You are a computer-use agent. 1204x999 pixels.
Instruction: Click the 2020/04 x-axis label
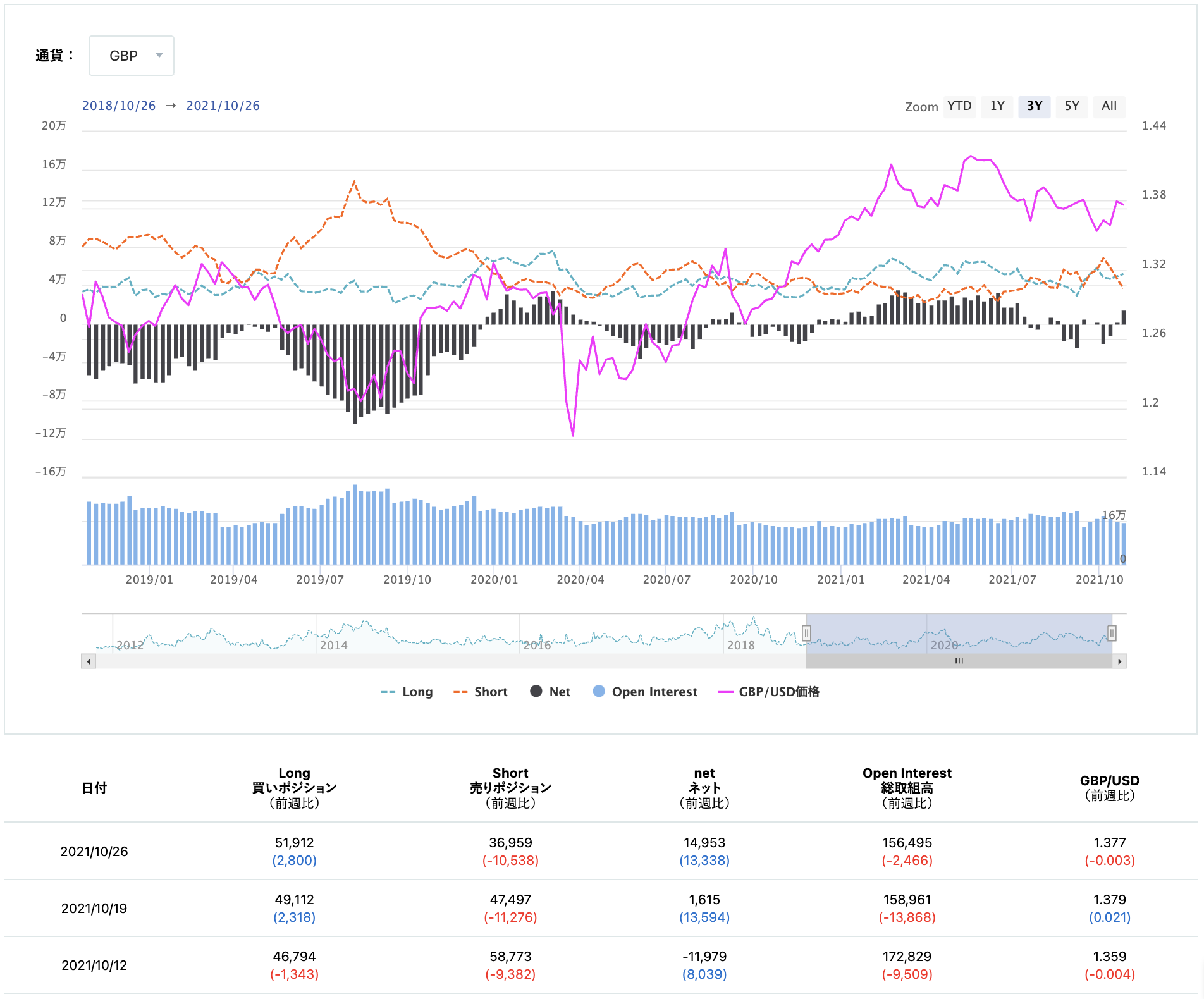580,580
